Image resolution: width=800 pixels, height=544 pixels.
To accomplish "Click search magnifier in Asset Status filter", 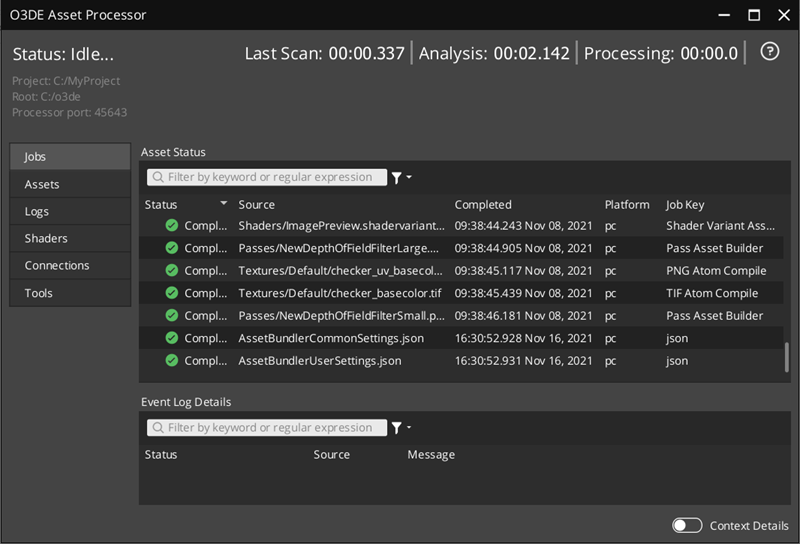I will tap(158, 177).
